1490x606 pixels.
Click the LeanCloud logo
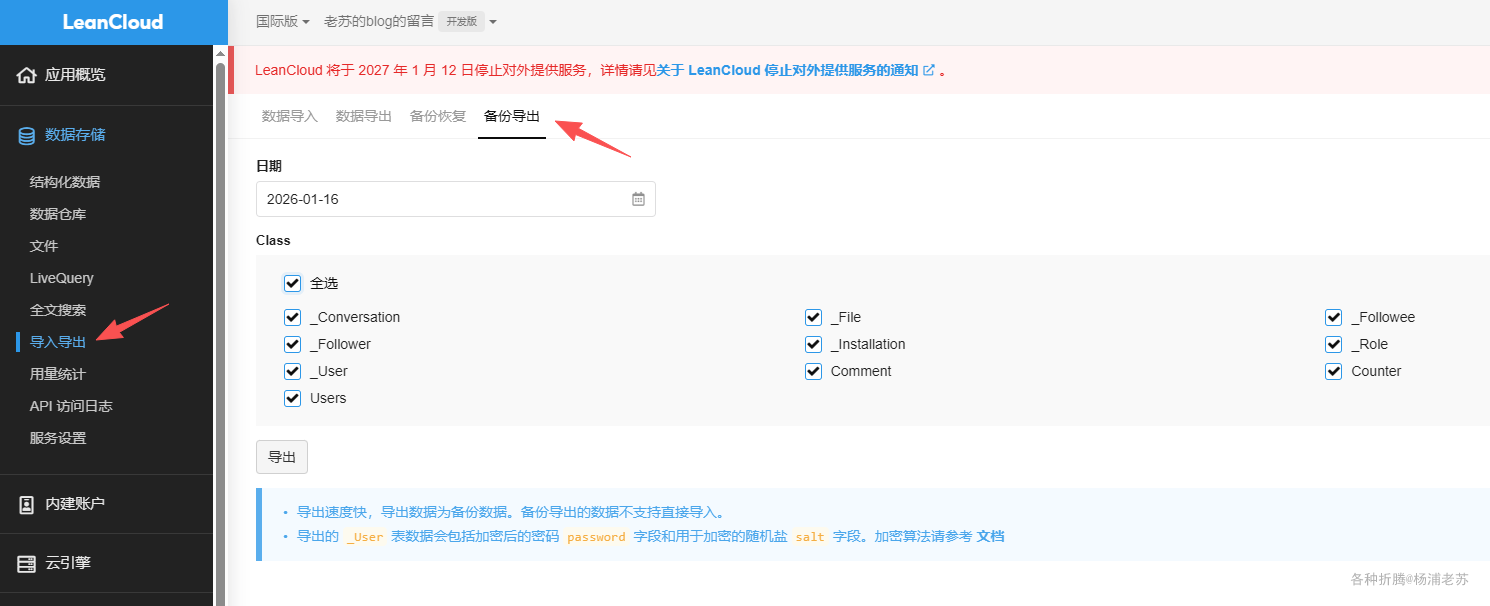[113, 22]
